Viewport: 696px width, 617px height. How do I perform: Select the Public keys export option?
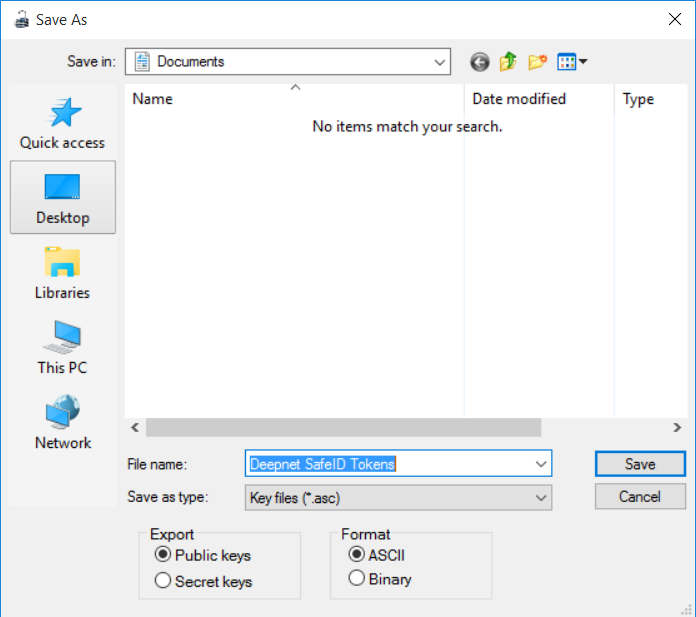pyautogui.click(x=163, y=555)
